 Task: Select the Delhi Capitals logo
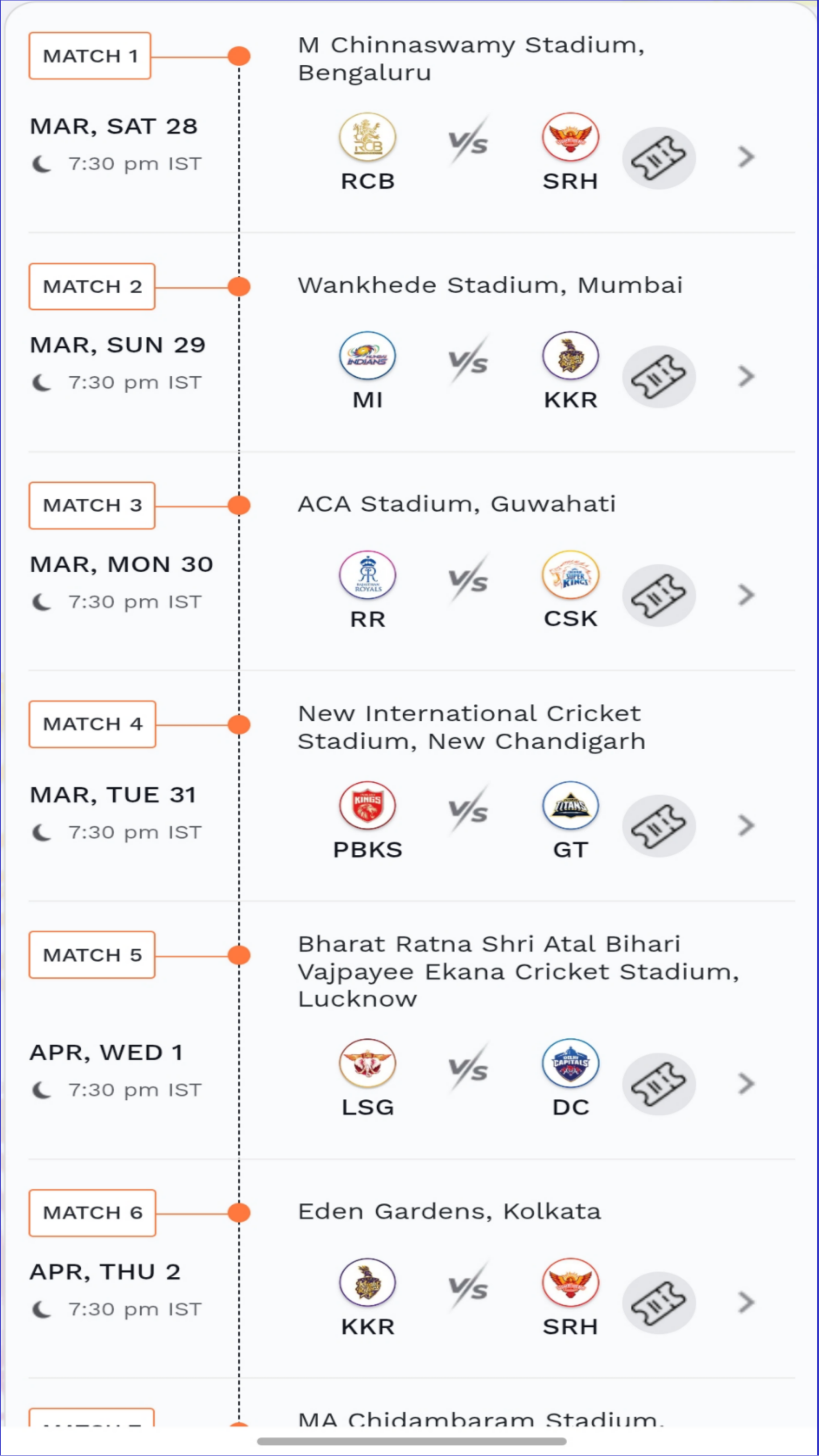click(x=570, y=1063)
